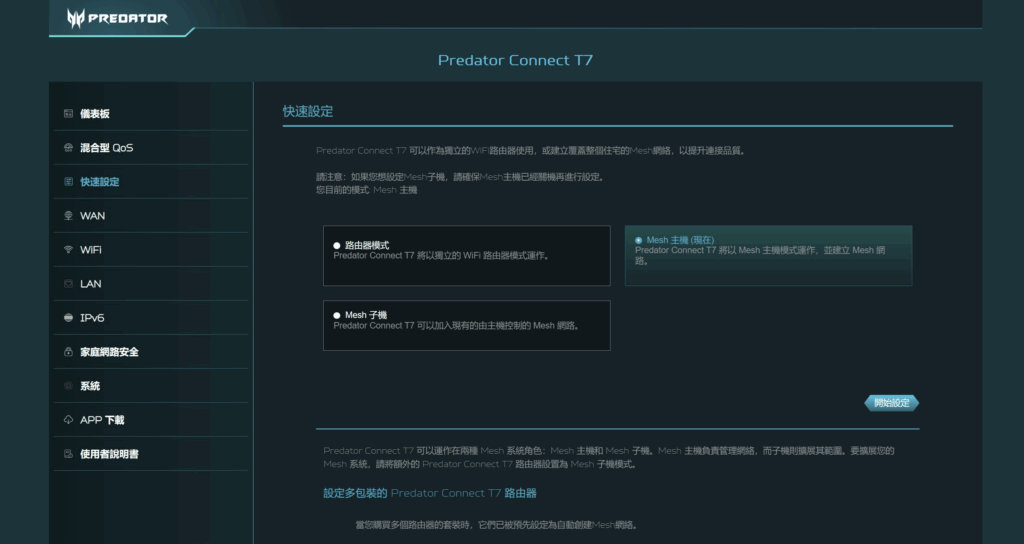1024x544 pixels.
Task: Click the paragraph starting 當您購買多個路由器
Action: point(497,525)
